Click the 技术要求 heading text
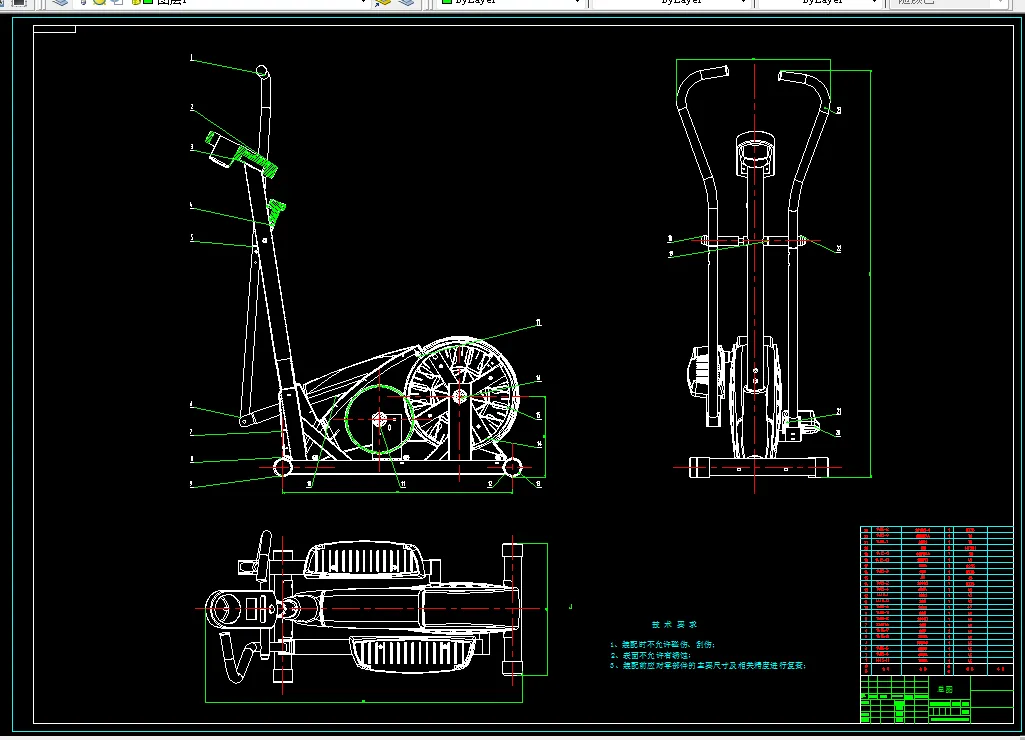The image size is (1025, 740). point(673,623)
